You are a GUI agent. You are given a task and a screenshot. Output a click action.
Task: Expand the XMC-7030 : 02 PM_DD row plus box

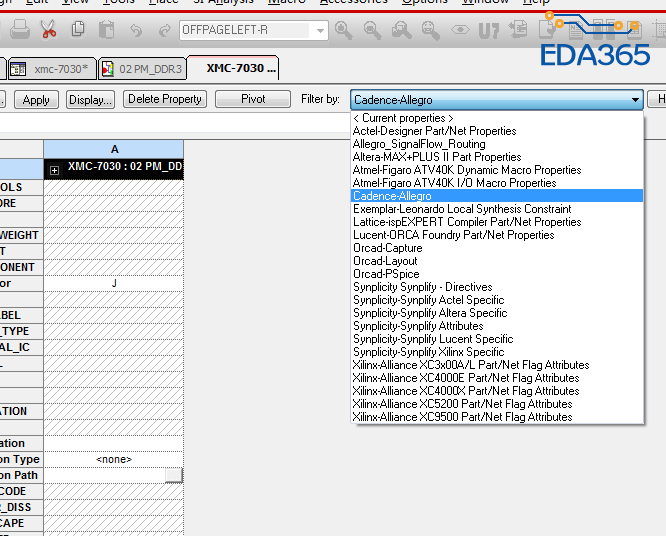pyautogui.click(x=54, y=171)
